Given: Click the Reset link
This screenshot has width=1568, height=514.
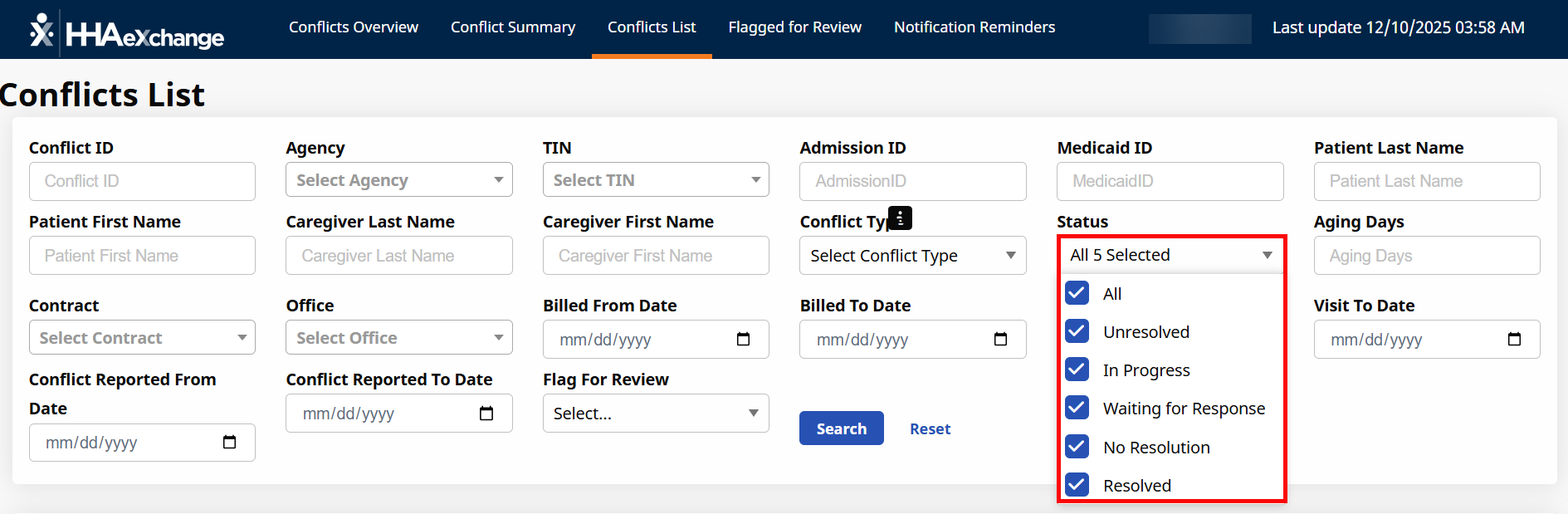Looking at the screenshot, I should pyautogui.click(x=930, y=429).
